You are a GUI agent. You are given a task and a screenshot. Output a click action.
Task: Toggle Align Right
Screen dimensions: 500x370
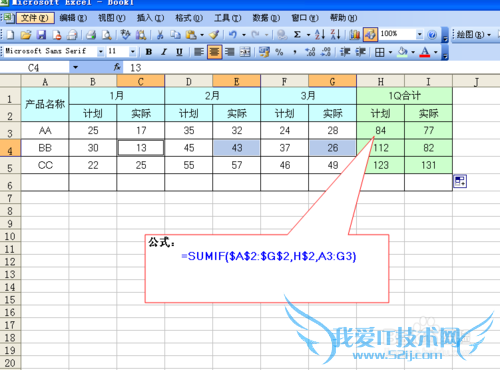(229, 52)
